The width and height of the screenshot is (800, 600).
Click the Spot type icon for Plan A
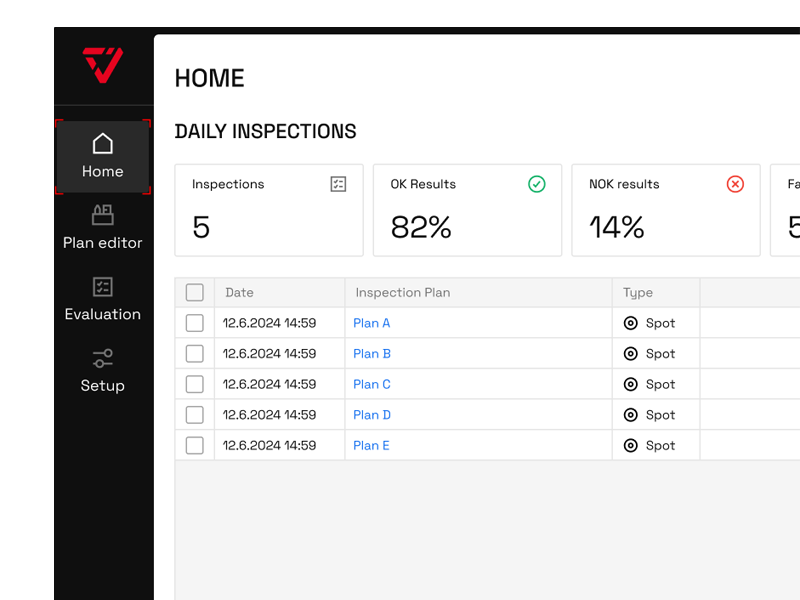click(x=631, y=323)
